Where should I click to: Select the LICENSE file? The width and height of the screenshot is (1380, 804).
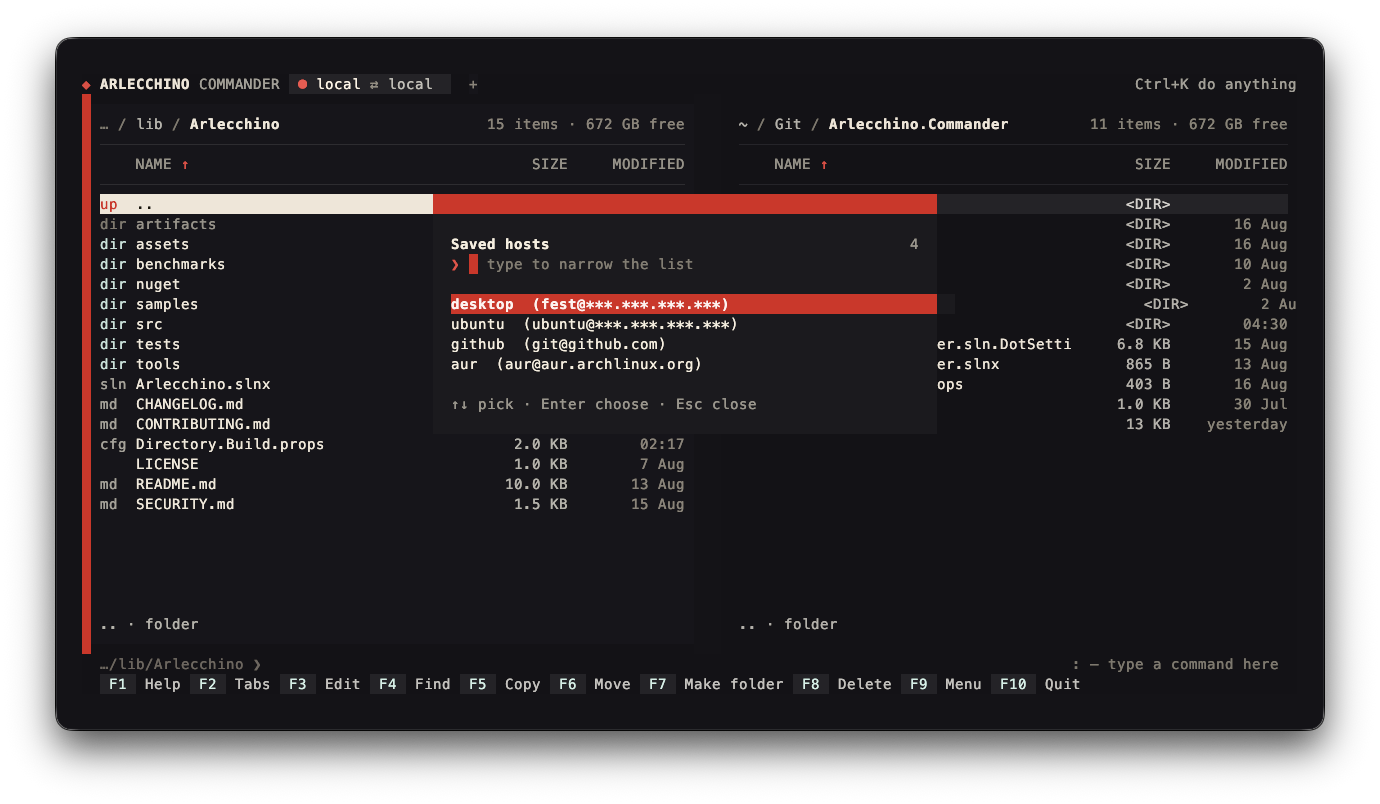392,464
